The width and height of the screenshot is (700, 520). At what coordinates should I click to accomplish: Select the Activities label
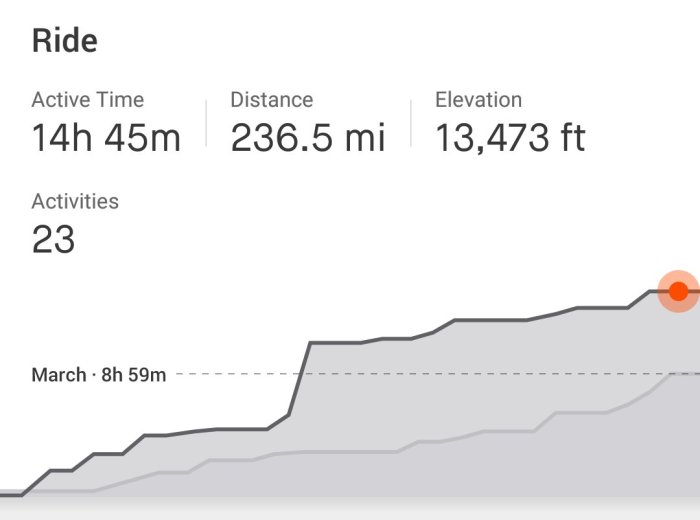(x=75, y=201)
